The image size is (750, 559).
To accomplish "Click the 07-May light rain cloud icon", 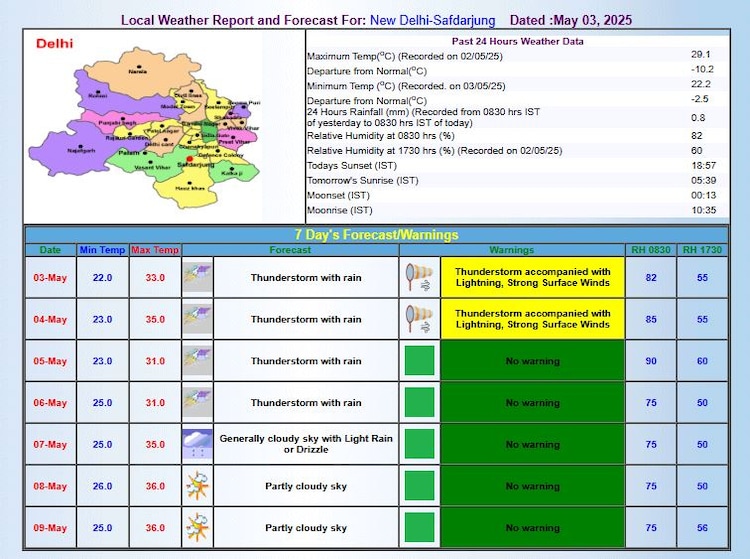I will 197,444.
